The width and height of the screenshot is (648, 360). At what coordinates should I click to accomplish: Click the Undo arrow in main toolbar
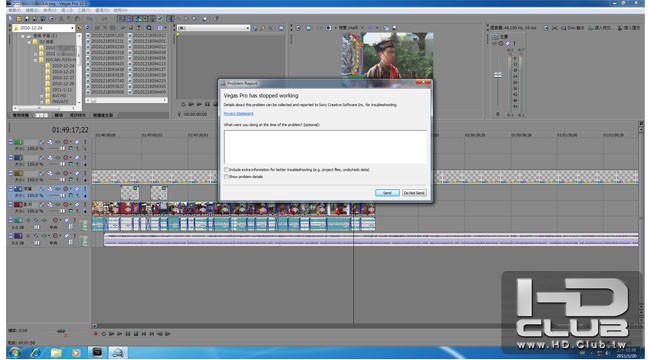coord(89,19)
